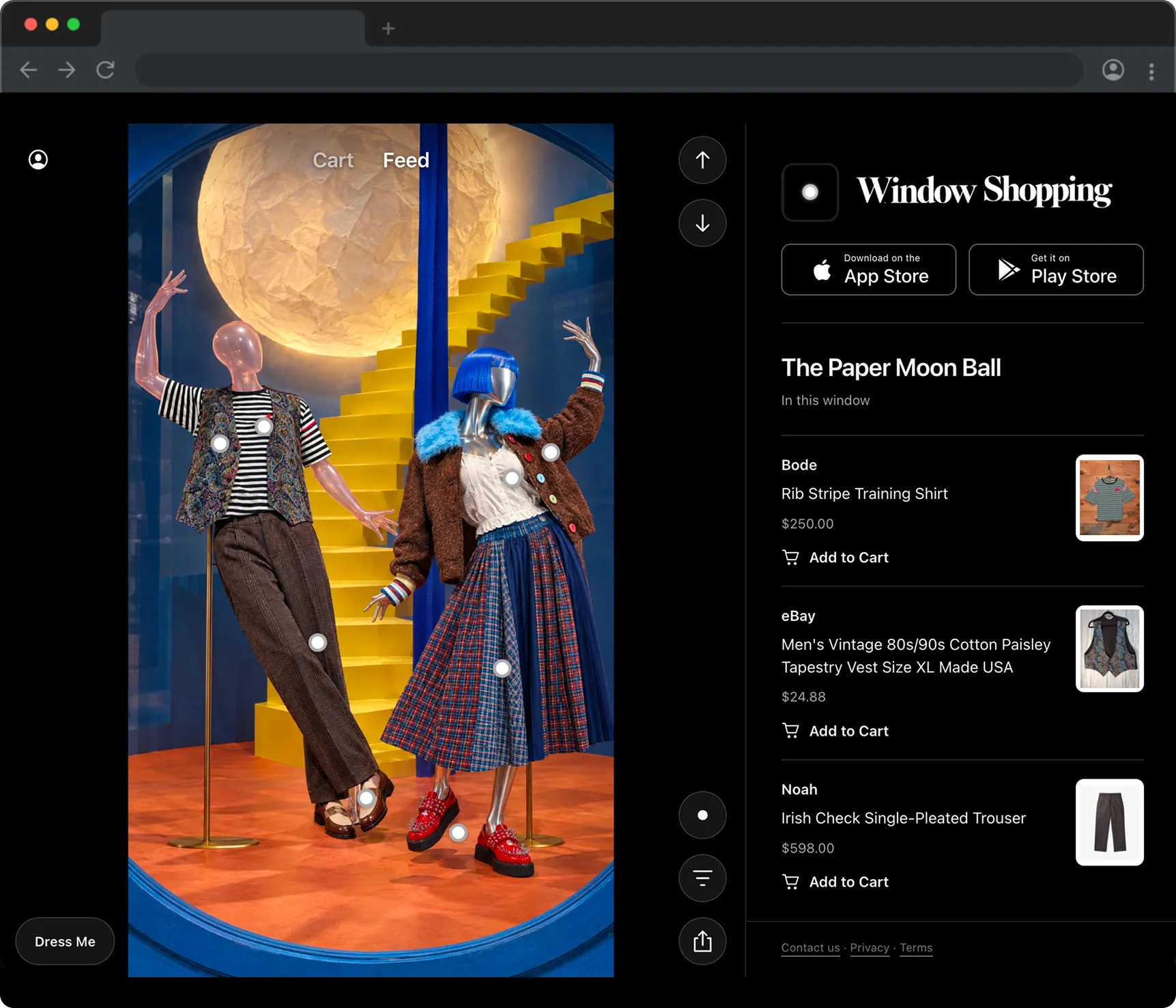Select the hotspot on the brown cardigan
This screenshot has width=1176, height=1008.
pos(551,452)
